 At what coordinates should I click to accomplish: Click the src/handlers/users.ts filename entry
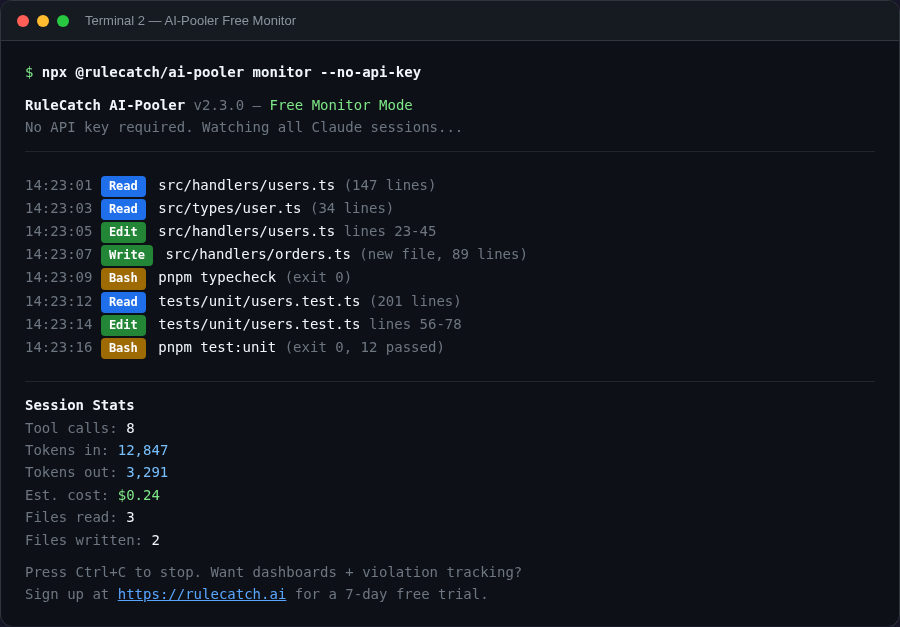click(246, 186)
